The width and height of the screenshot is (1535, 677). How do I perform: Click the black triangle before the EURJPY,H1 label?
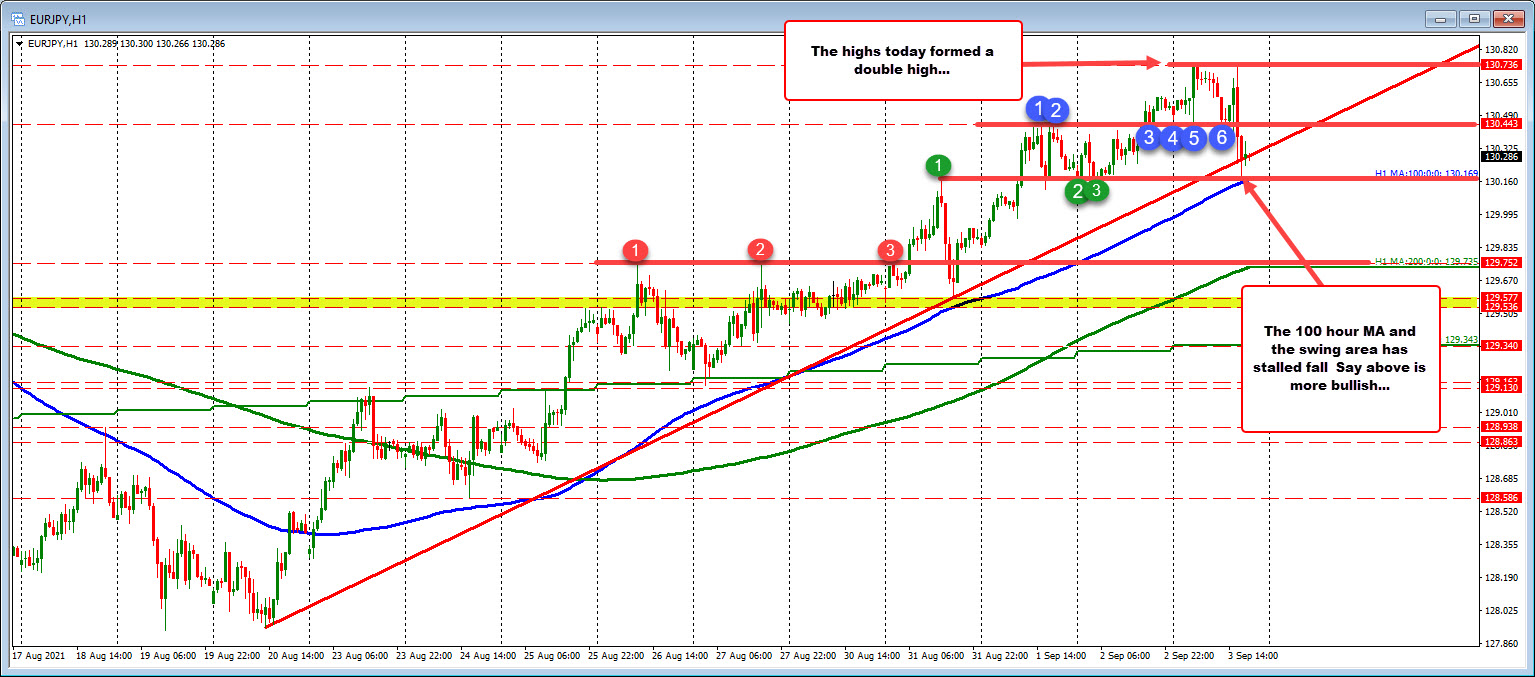coord(21,43)
